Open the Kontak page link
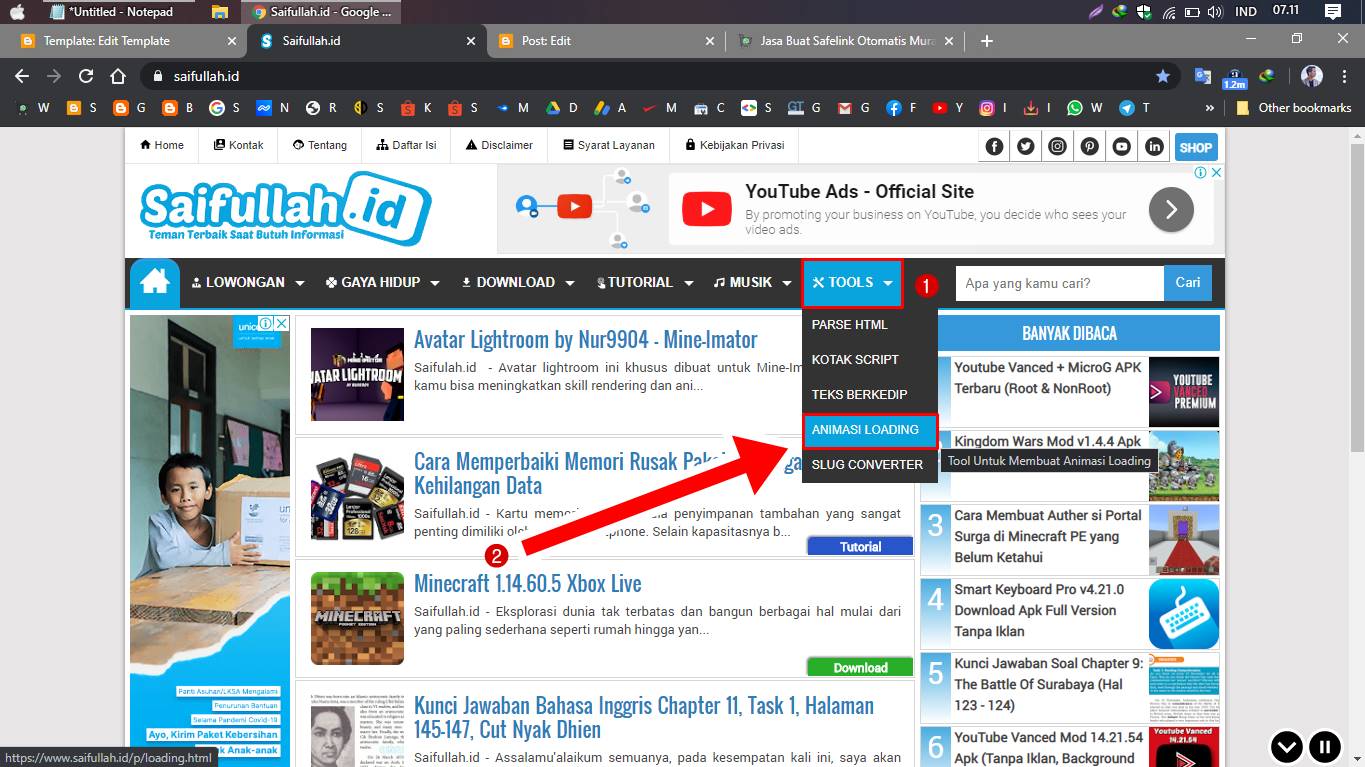 [x=239, y=145]
